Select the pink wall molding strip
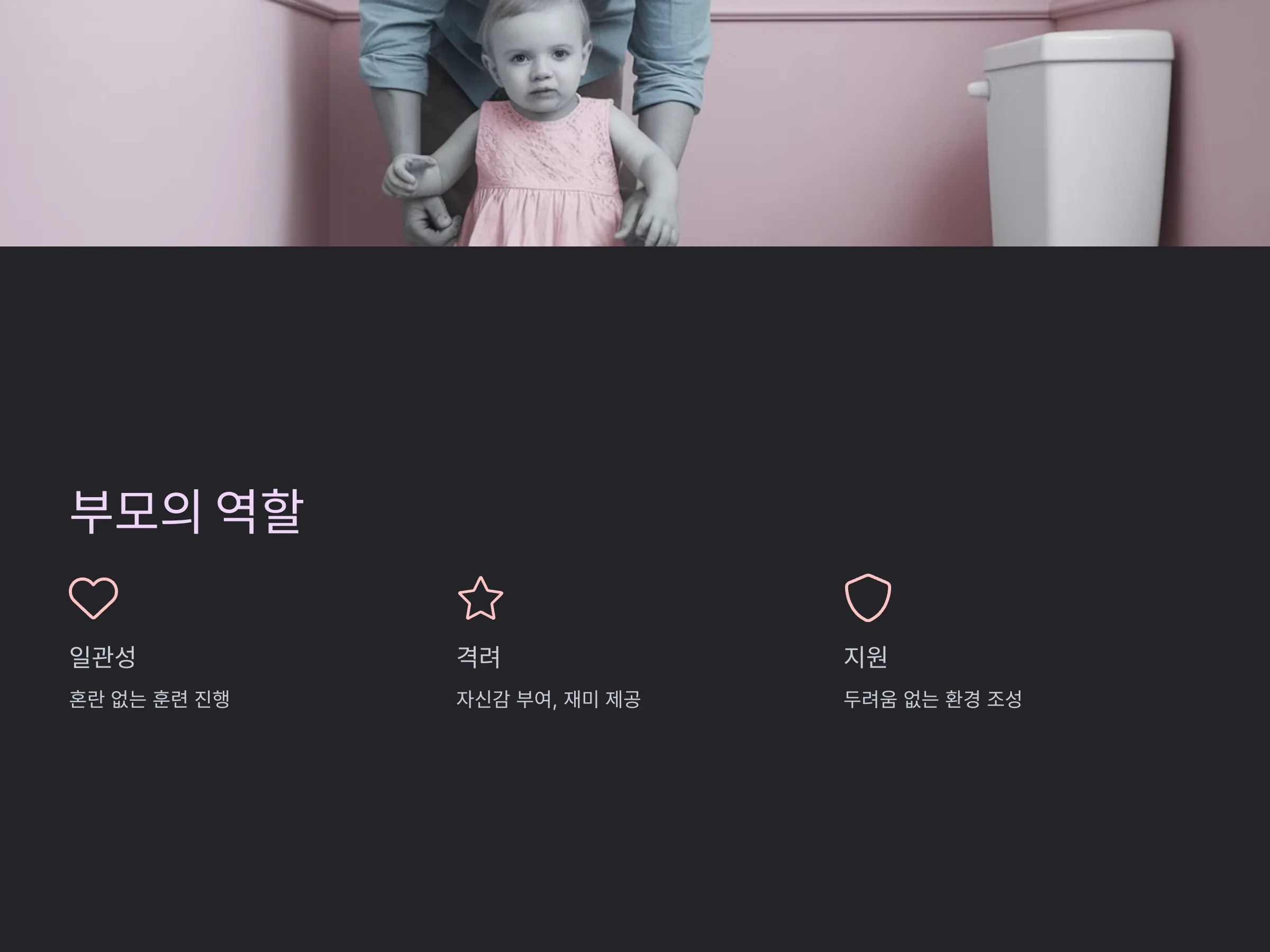The image size is (1270, 952). [878, 16]
